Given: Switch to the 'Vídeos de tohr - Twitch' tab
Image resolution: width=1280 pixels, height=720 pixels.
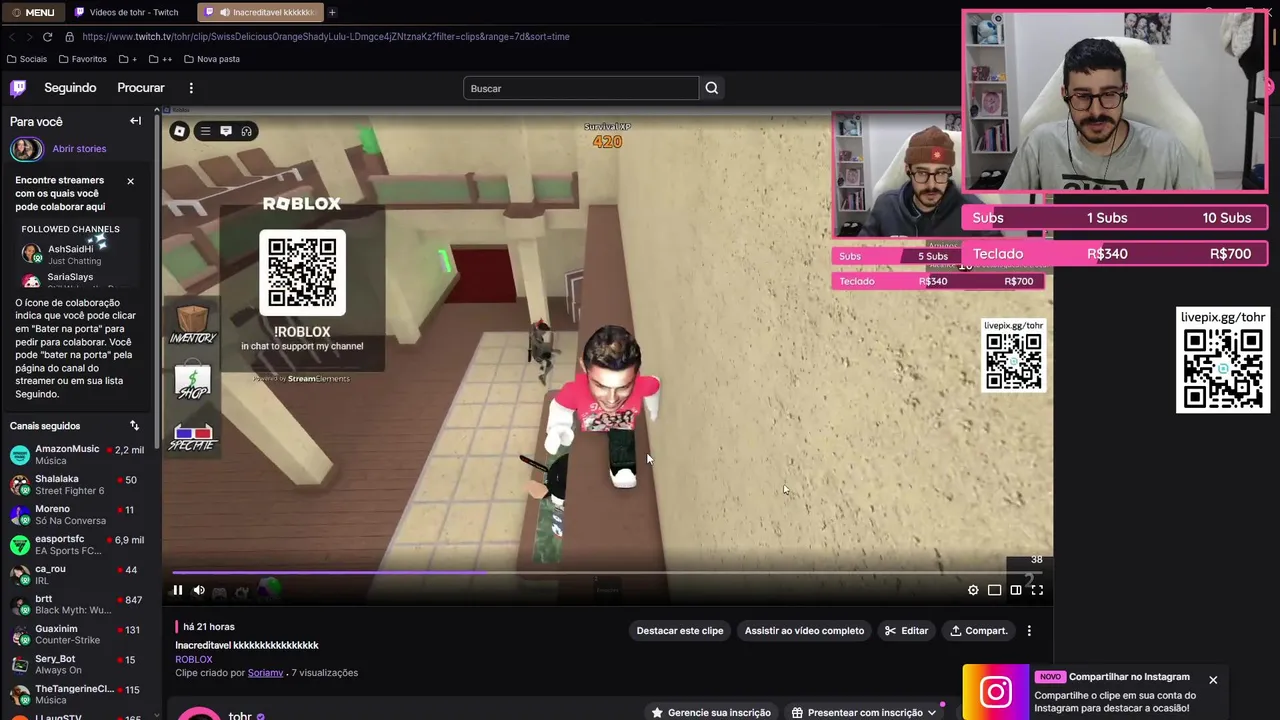Looking at the screenshot, I should coord(128,12).
